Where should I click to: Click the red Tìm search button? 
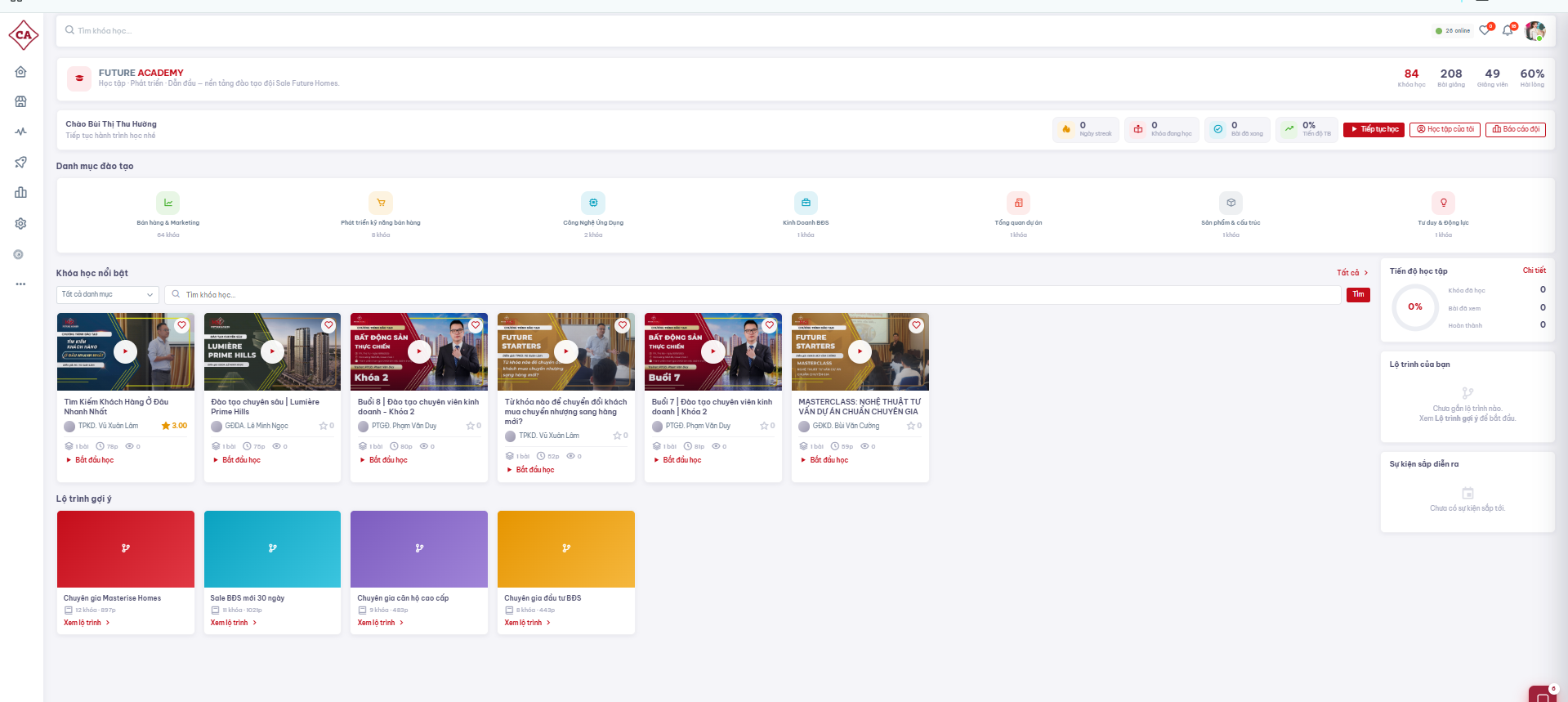[x=1358, y=294]
